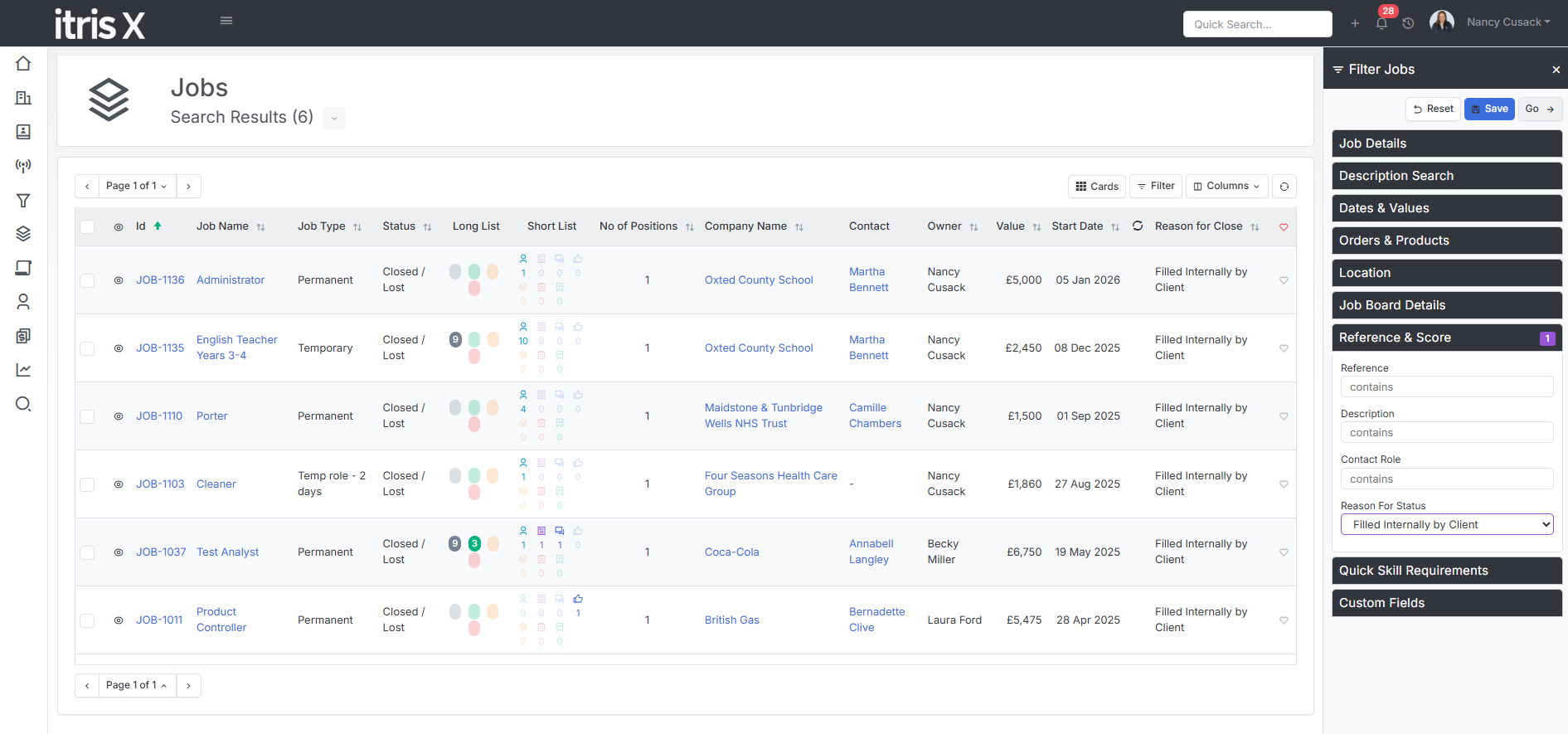Click the hamburger menu icon
This screenshot has width=1568, height=734.
tap(226, 21)
